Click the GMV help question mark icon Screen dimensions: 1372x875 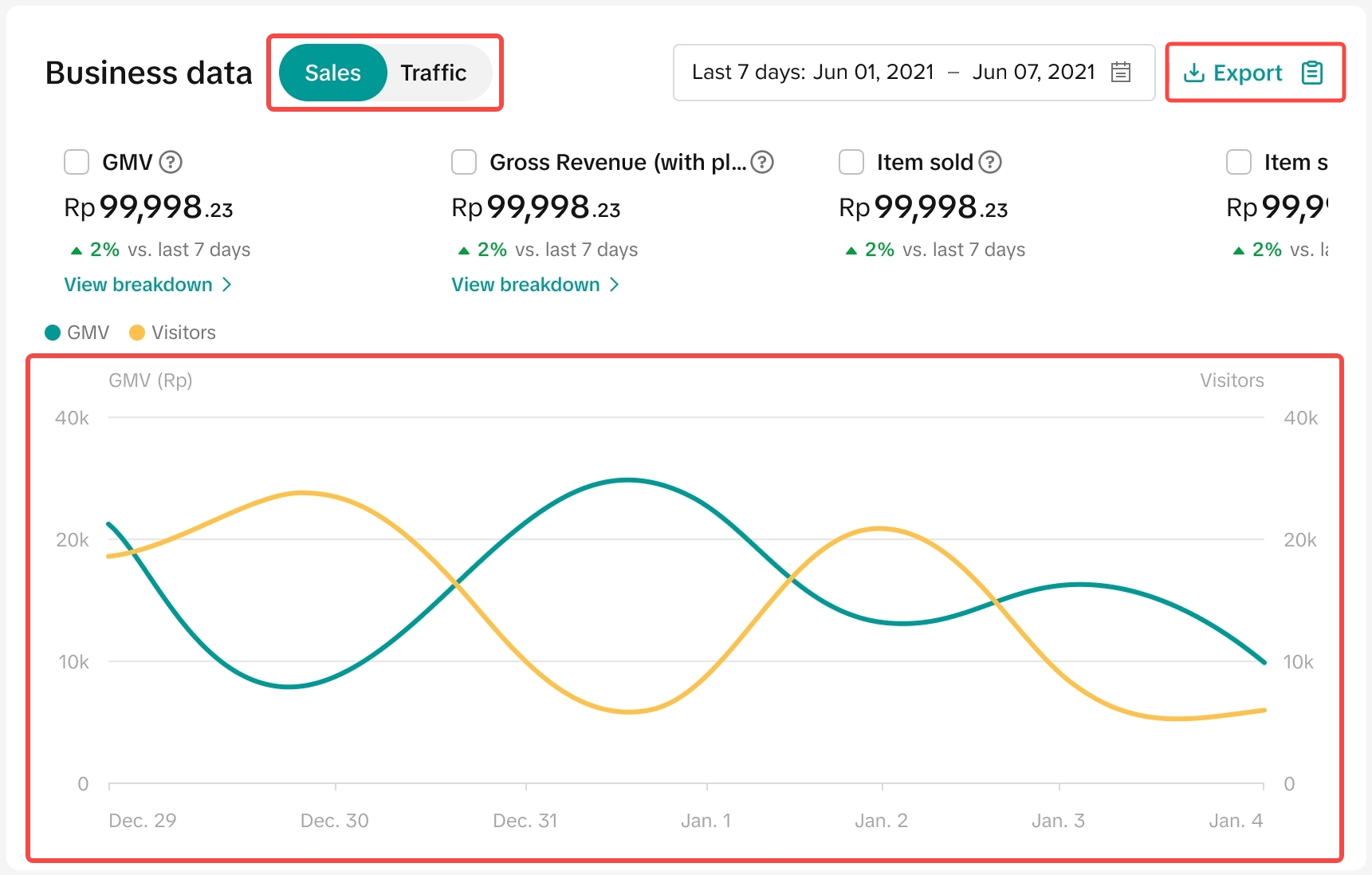pyautogui.click(x=171, y=162)
